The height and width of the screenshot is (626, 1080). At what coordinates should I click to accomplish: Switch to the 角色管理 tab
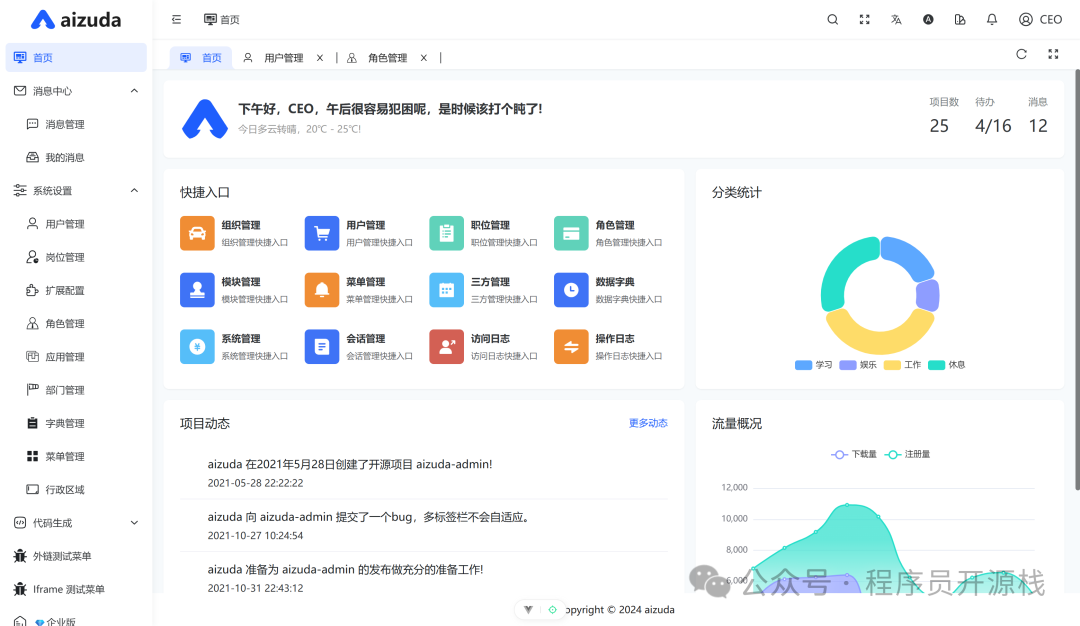click(x=390, y=57)
